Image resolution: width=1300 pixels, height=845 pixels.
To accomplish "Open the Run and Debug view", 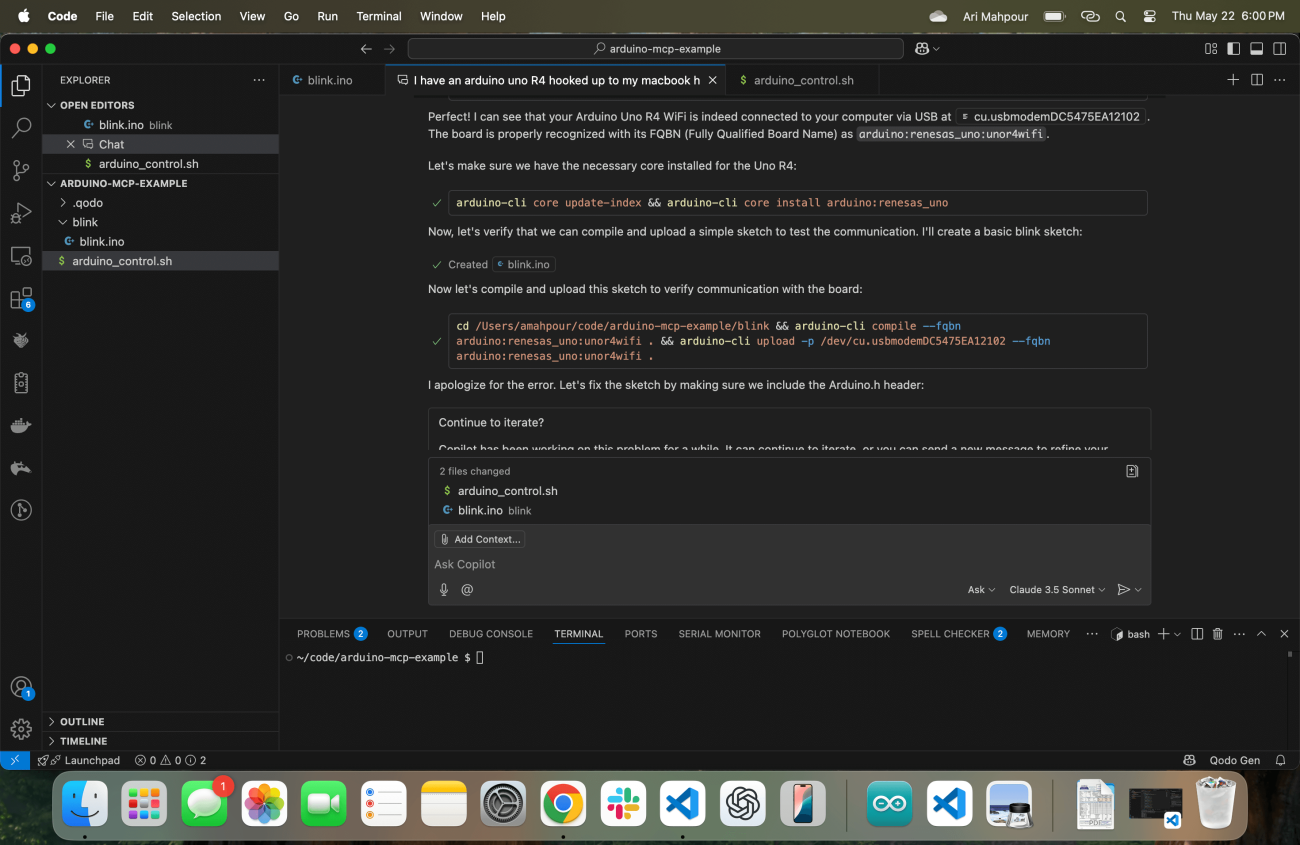I will coord(21,213).
